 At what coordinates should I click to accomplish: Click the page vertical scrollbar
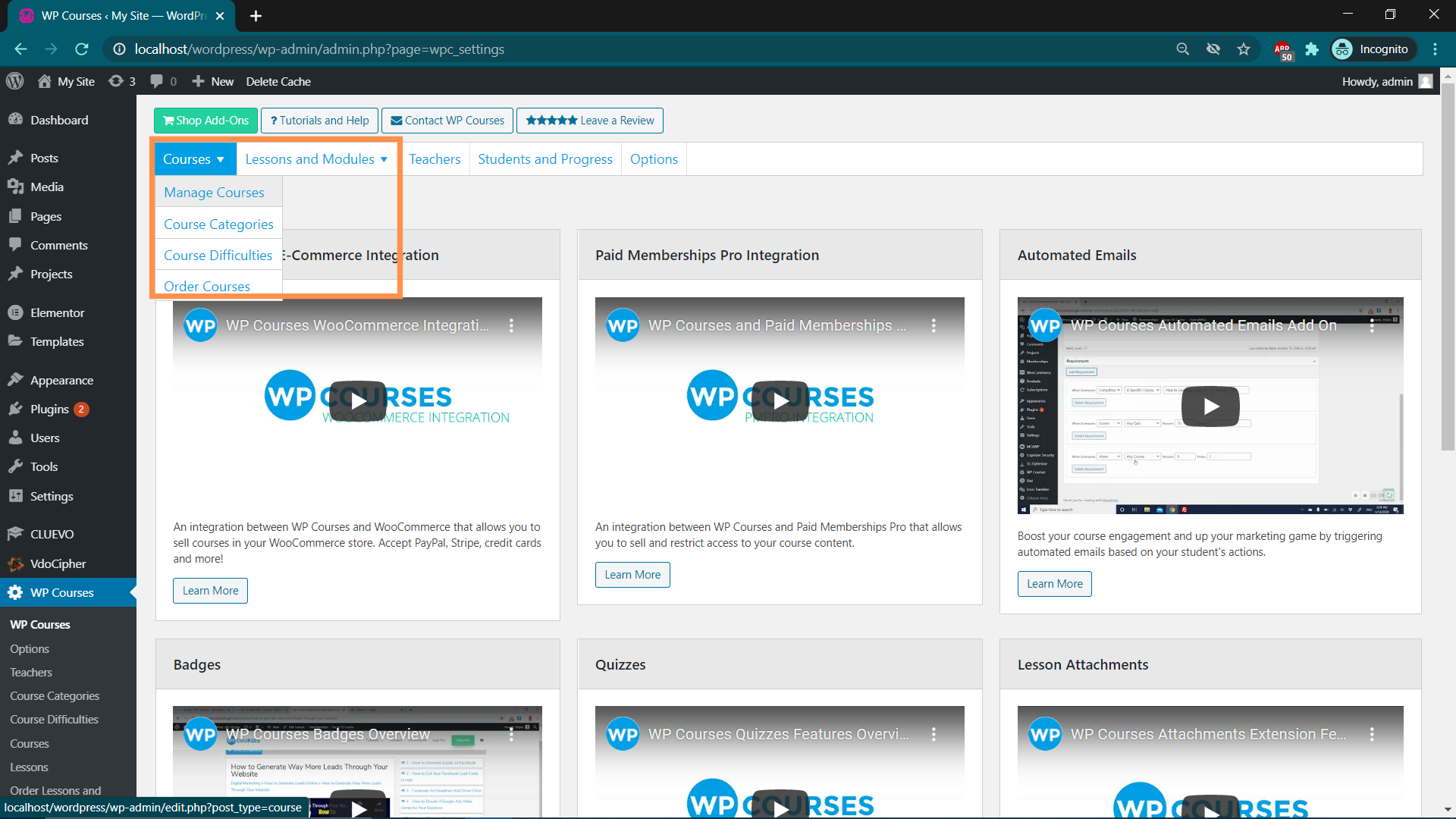[1448, 265]
